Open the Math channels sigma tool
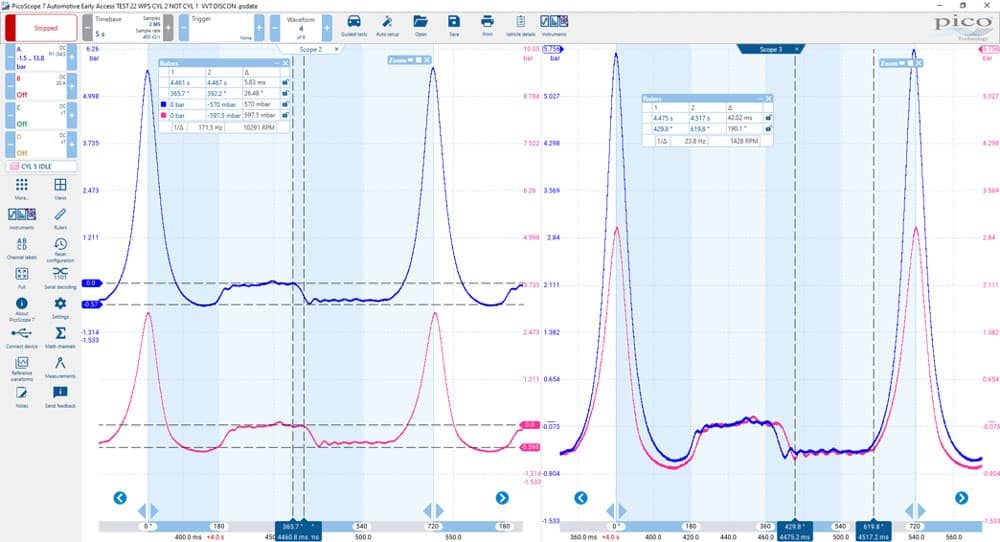The image size is (1000, 542). [x=60, y=337]
